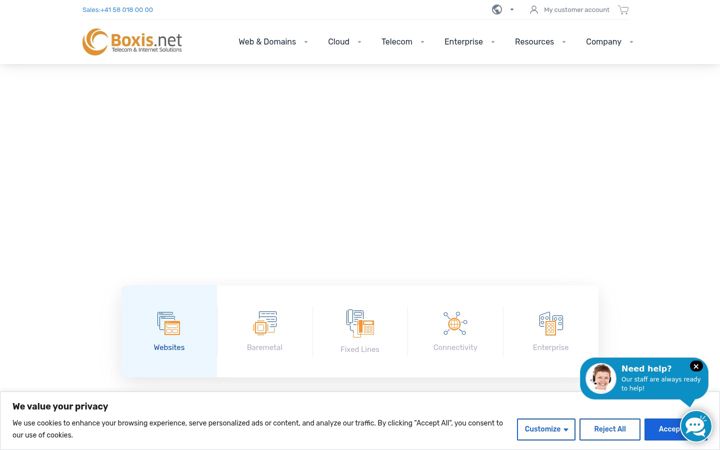Expand the arrow next to Telecom
This screenshot has height=450, width=720.
coord(422,42)
